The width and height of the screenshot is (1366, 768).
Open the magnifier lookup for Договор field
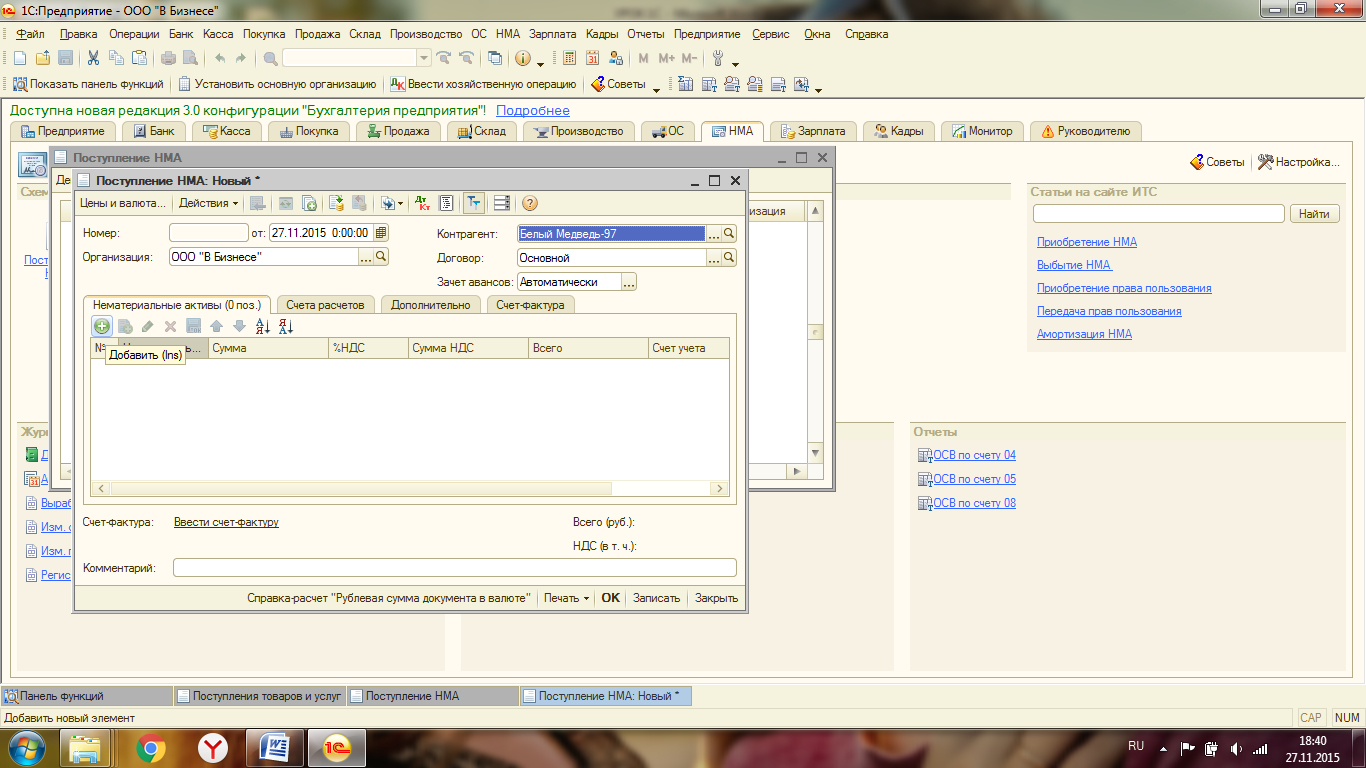click(729, 257)
